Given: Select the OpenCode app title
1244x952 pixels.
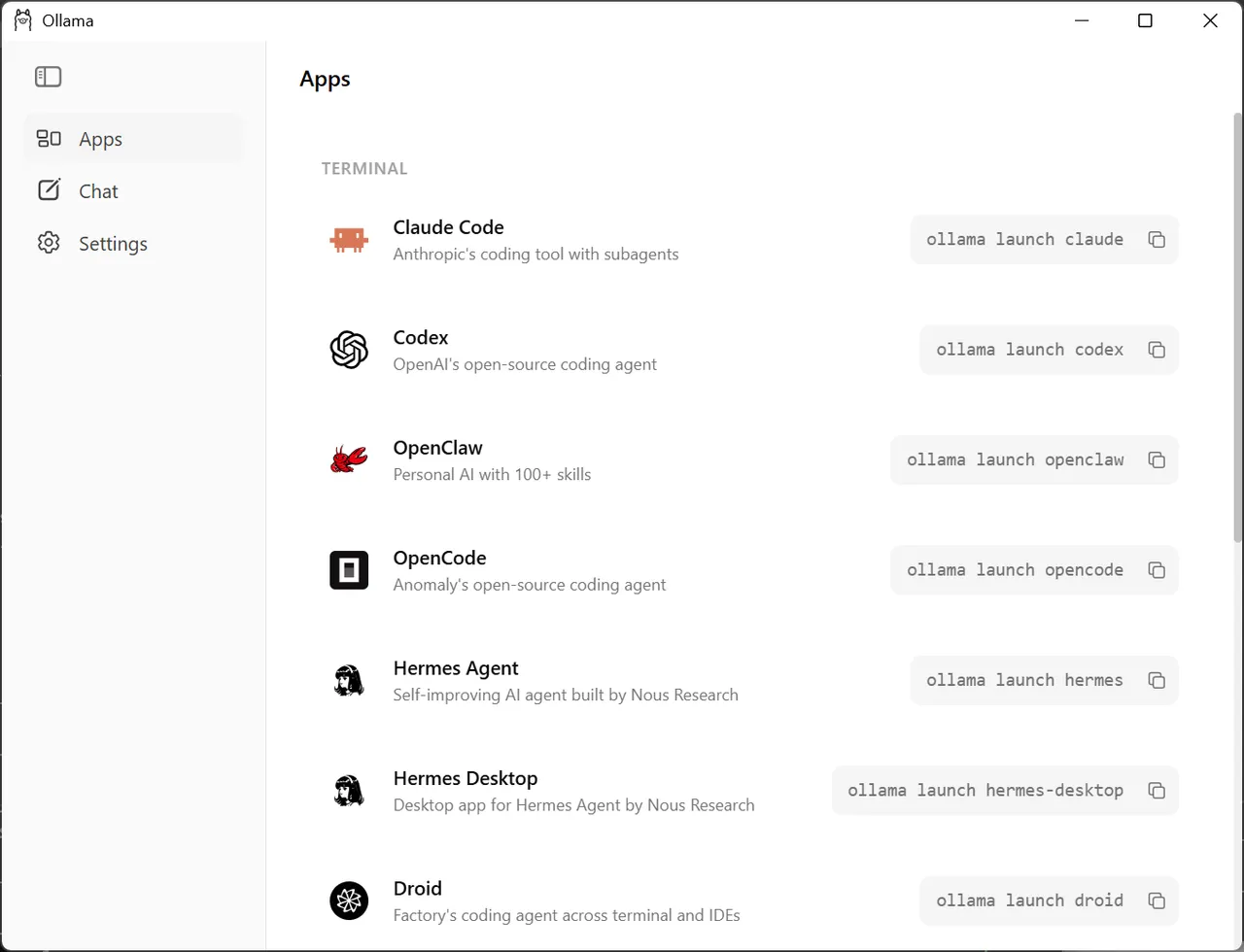Looking at the screenshot, I should [x=439, y=558].
